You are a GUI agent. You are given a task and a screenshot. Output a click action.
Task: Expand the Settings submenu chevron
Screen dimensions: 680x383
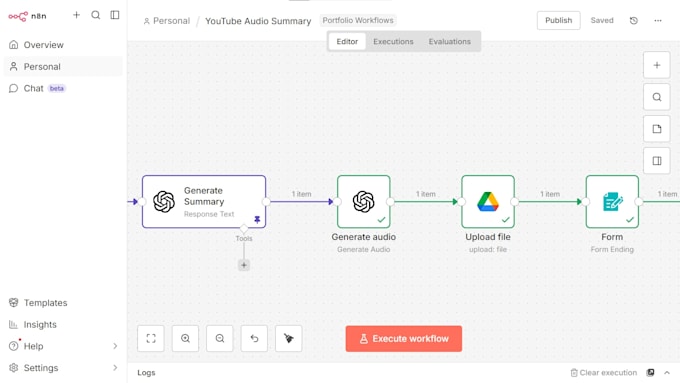115,368
